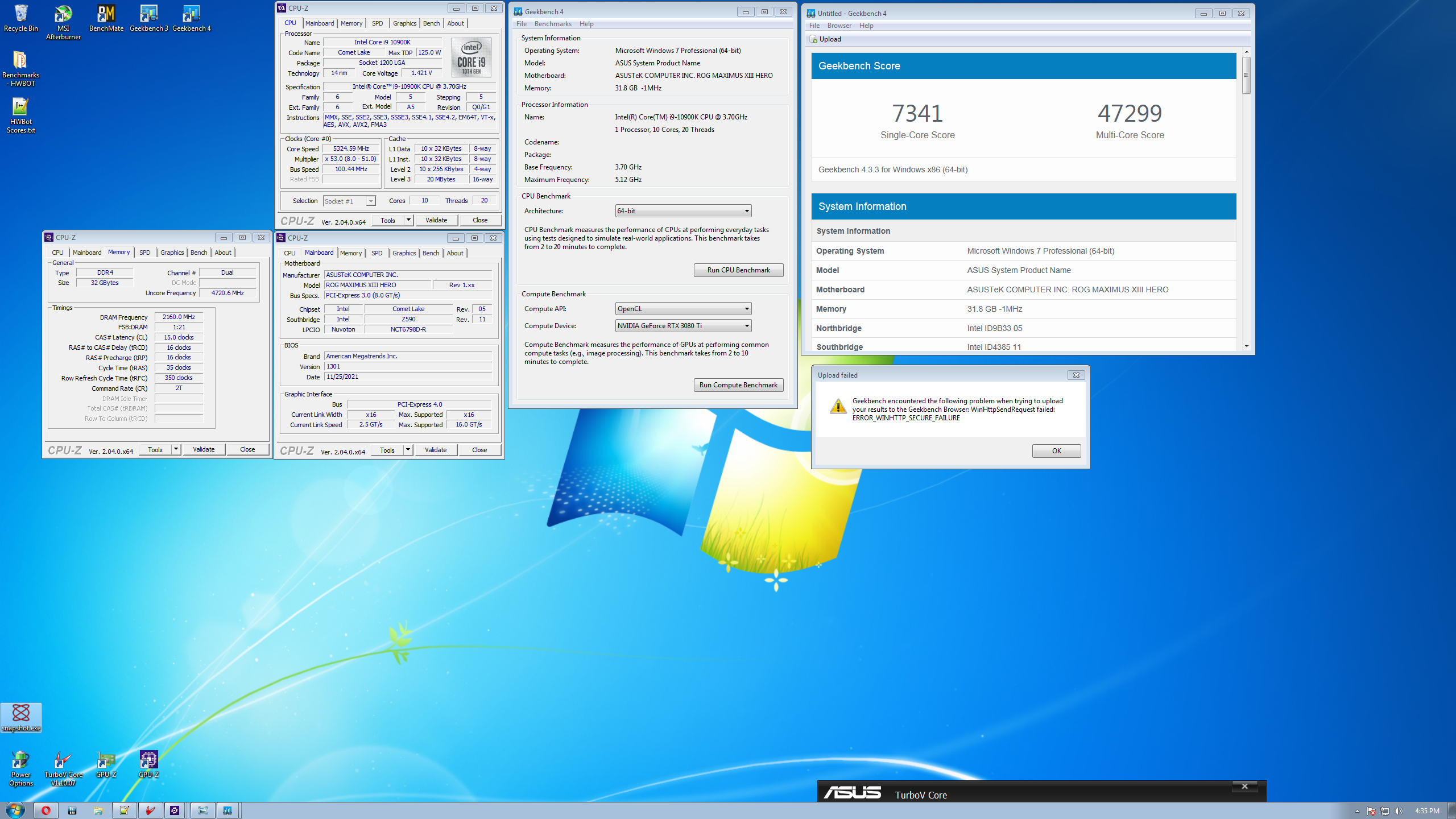This screenshot has height=819, width=1456.
Task: Switch to the purple CPU-Z taskbar icon
Action: (175, 810)
